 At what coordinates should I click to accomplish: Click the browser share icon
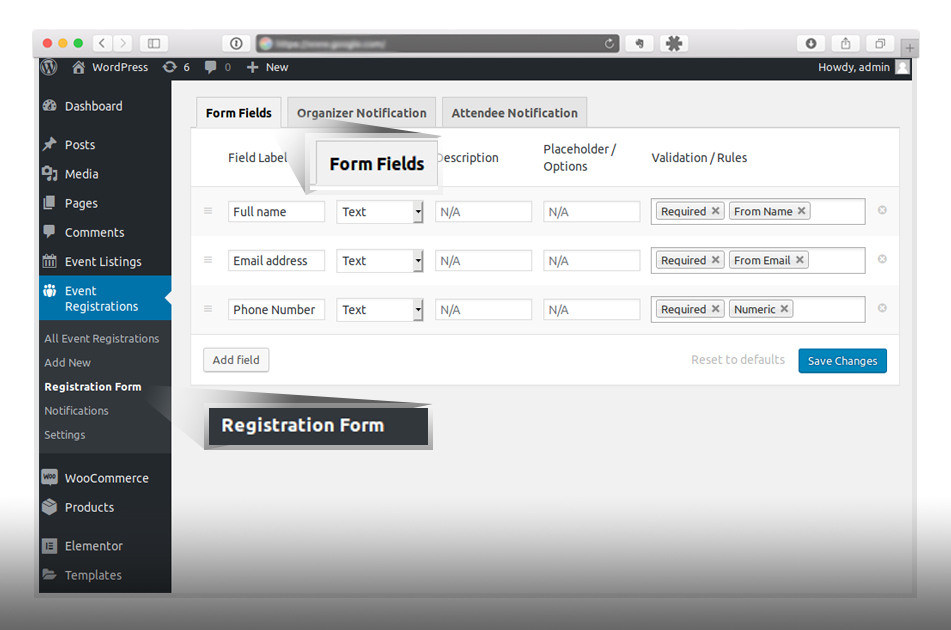(x=845, y=43)
